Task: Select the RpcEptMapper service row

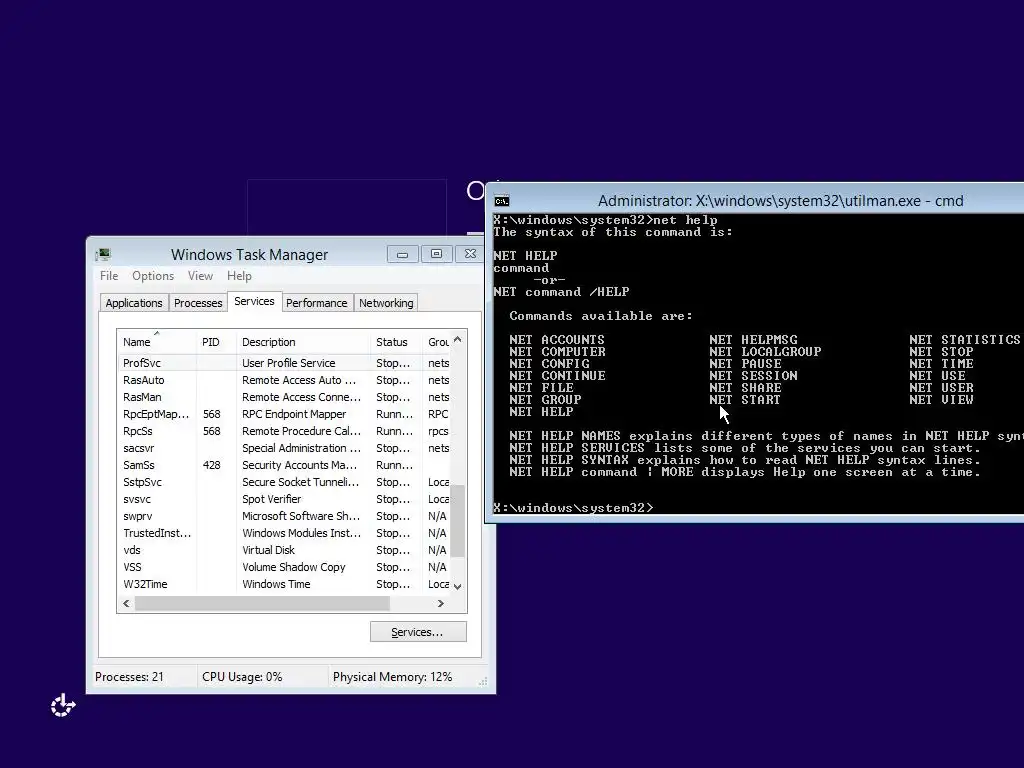Action: (284, 414)
